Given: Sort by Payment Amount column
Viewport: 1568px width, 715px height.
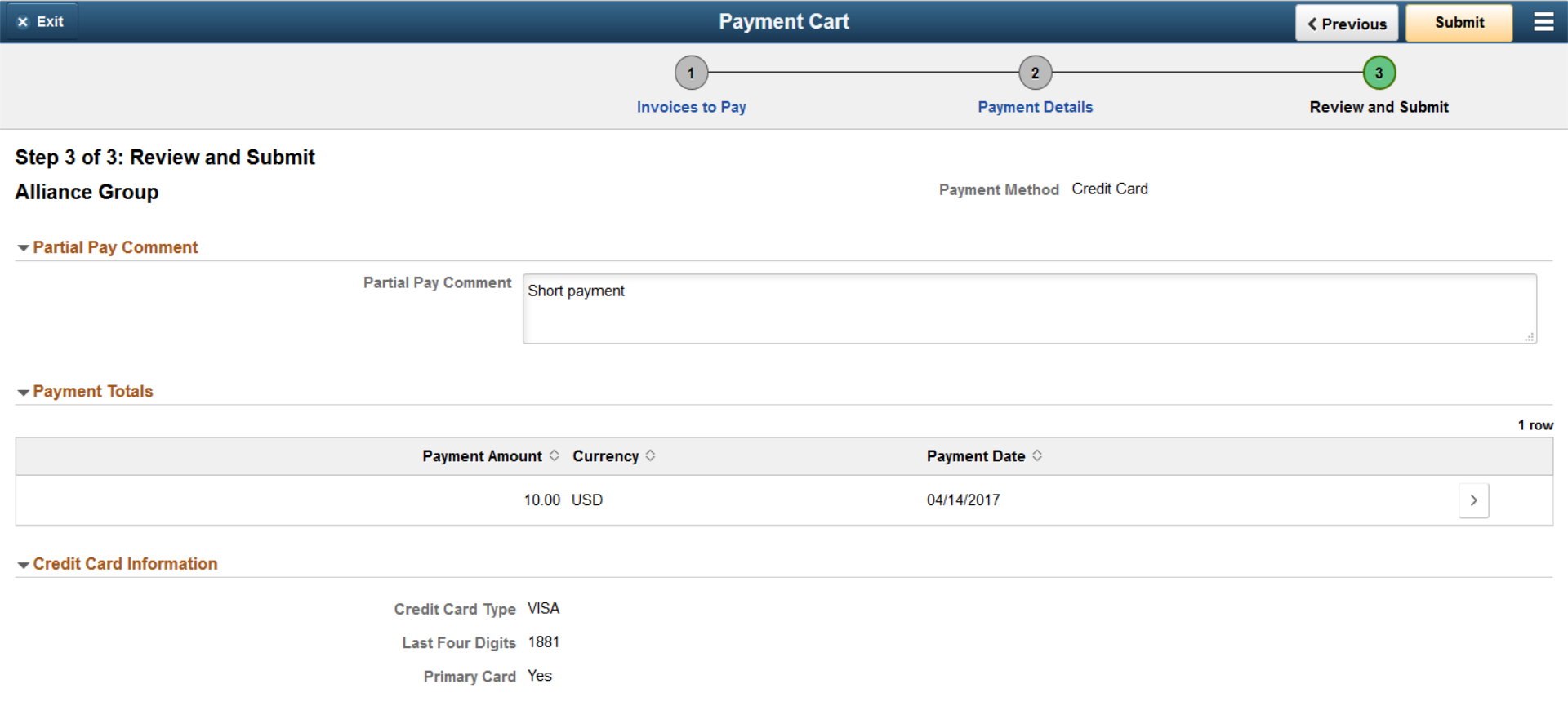Looking at the screenshot, I should (x=490, y=456).
